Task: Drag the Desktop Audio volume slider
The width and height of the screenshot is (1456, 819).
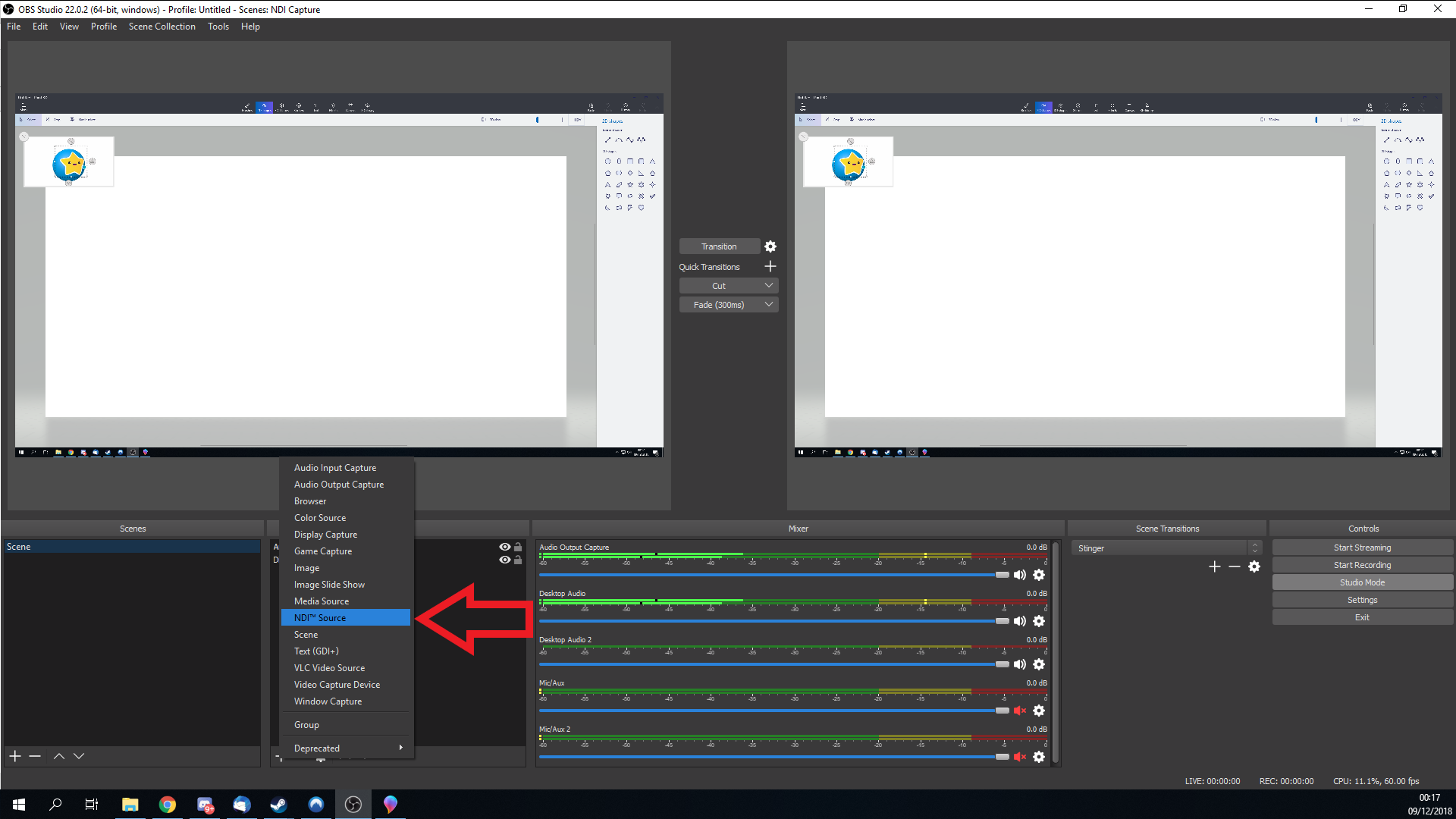Action: point(1001,621)
